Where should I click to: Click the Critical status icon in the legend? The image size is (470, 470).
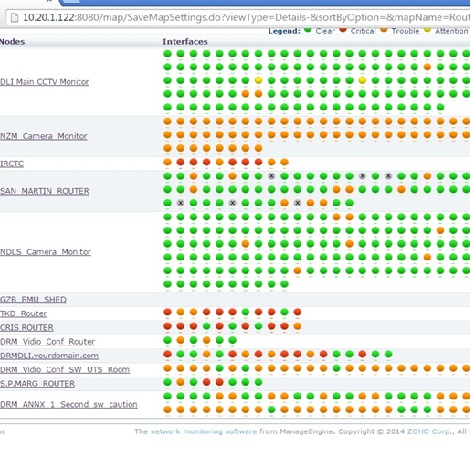coord(343,30)
